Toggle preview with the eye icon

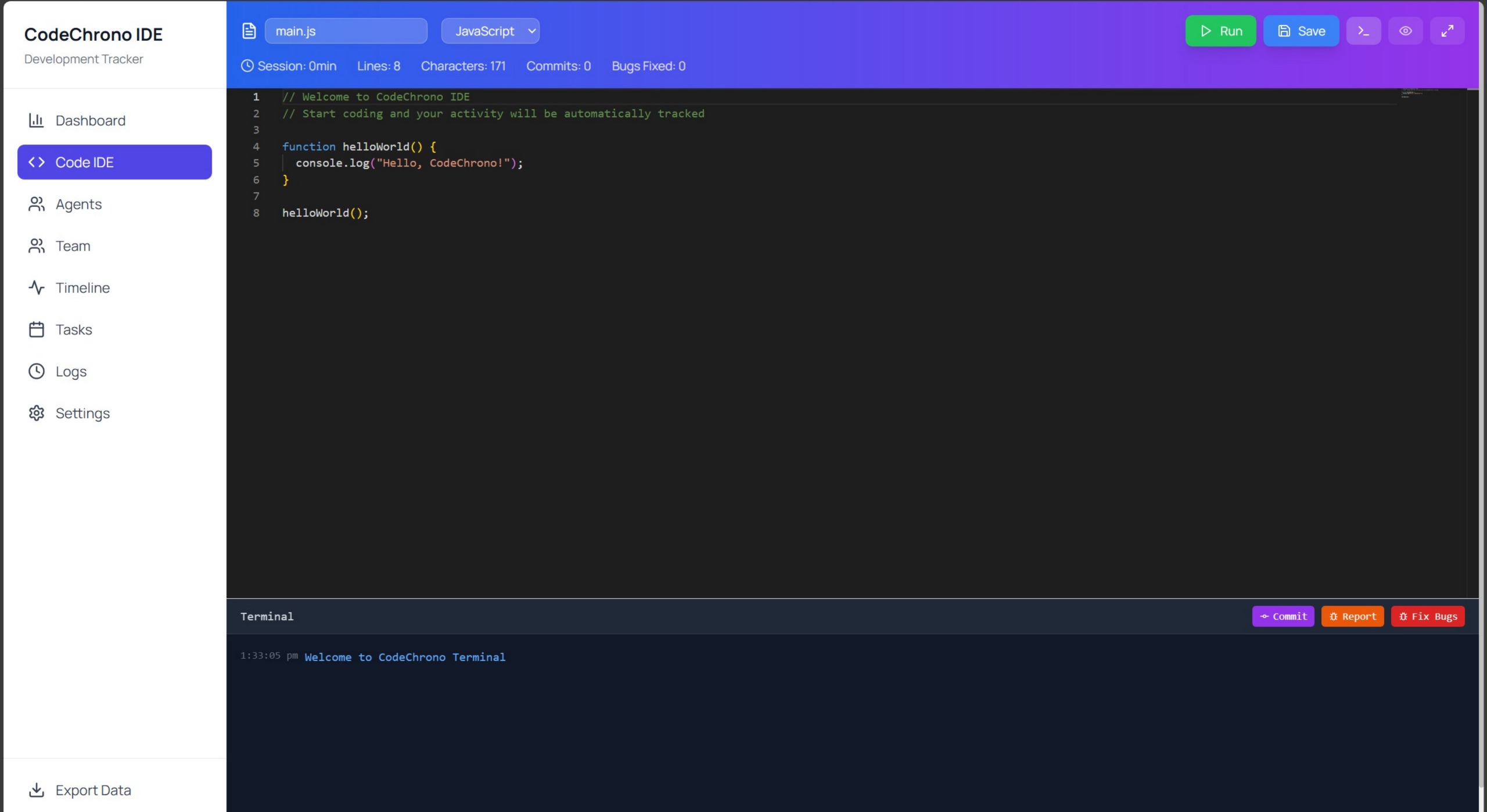[1405, 31]
